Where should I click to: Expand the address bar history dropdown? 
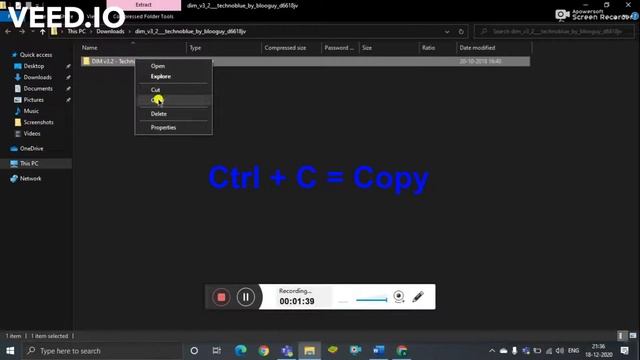pos(447,31)
